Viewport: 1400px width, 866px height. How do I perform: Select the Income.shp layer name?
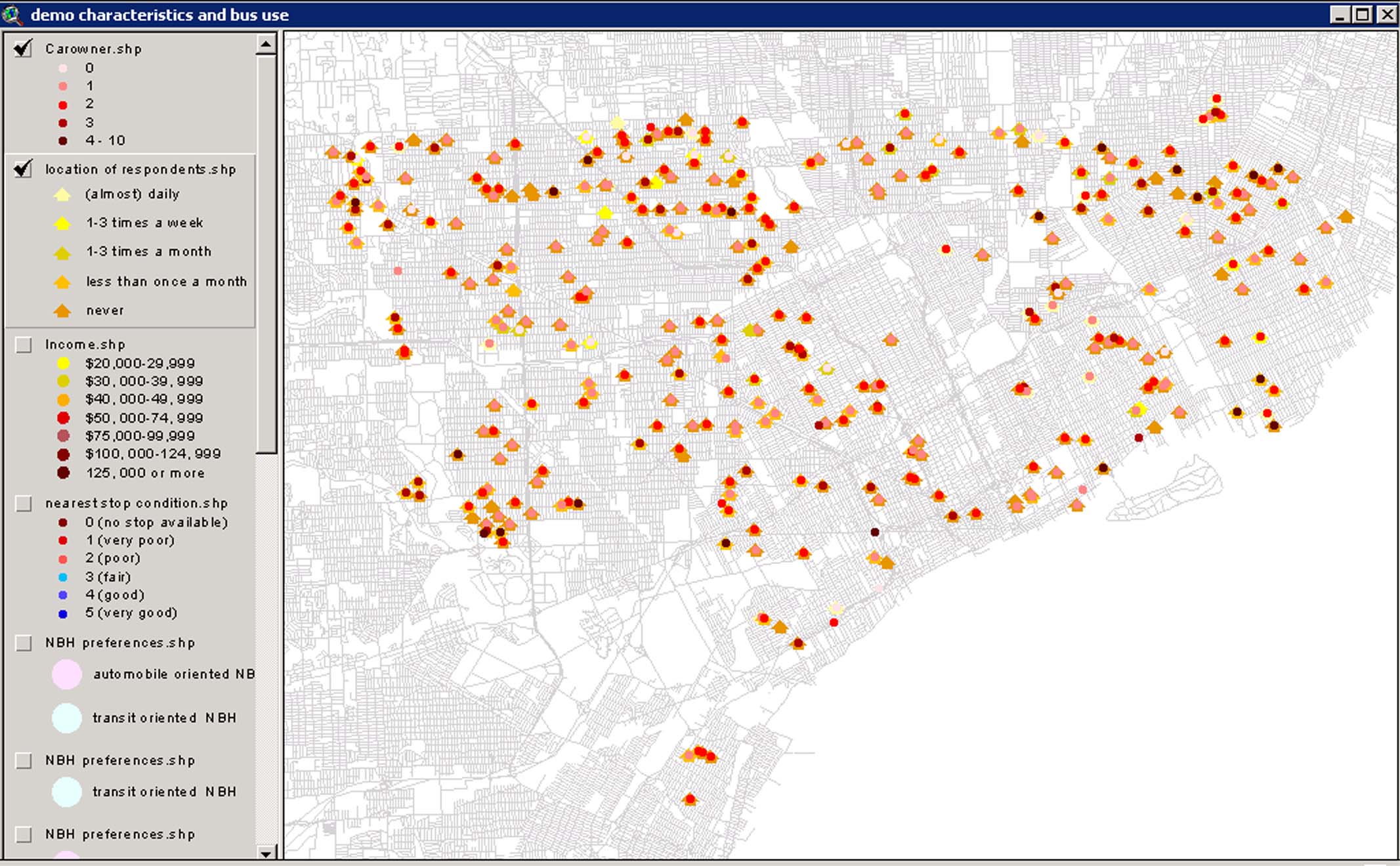(85, 345)
